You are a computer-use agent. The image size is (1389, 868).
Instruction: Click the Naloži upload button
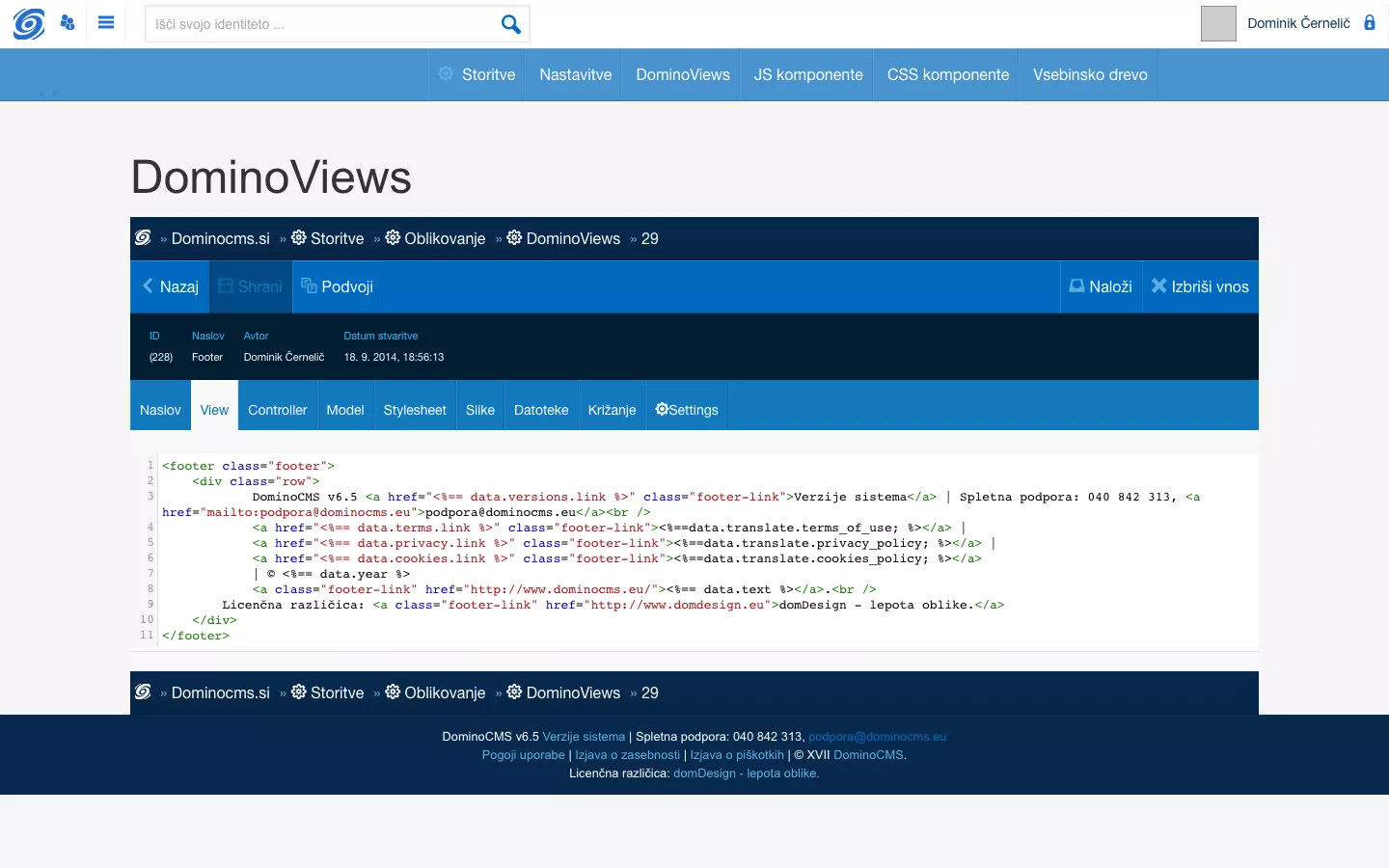point(1101,286)
